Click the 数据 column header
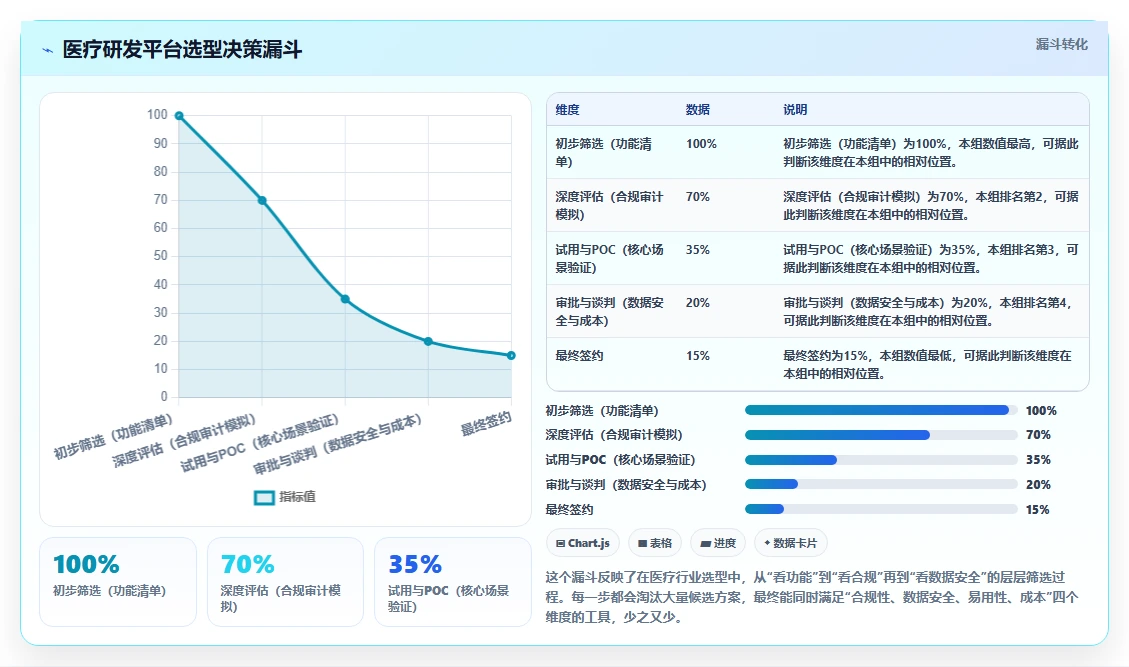 click(698, 109)
